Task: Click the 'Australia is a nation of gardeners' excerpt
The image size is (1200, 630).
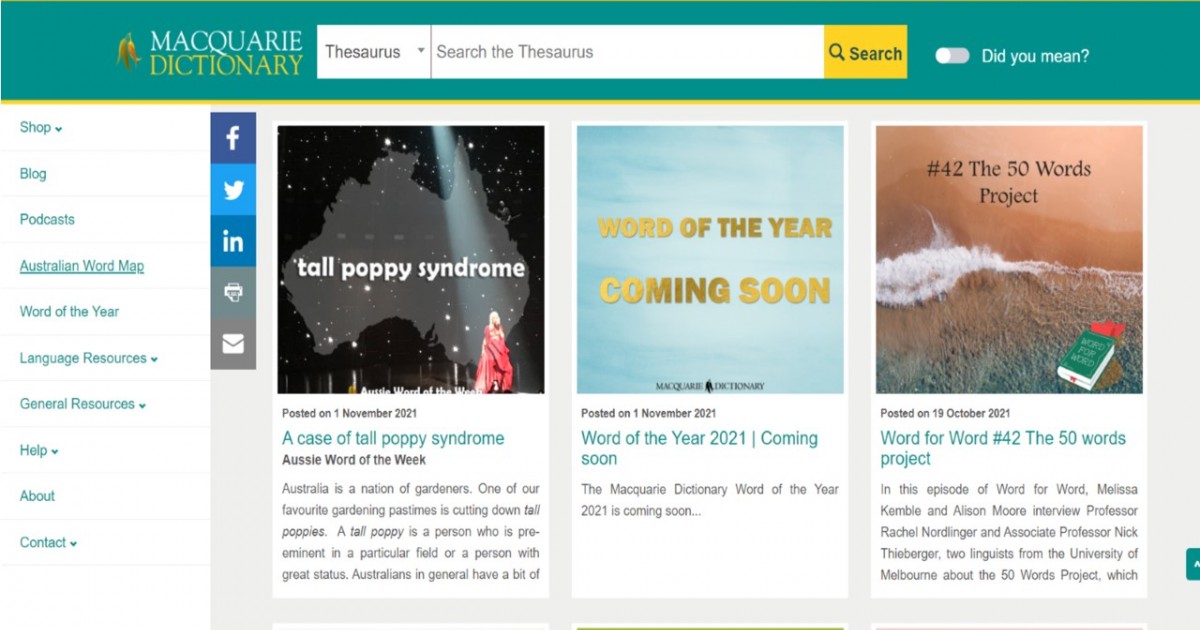Action: click(x=411, y=531)
